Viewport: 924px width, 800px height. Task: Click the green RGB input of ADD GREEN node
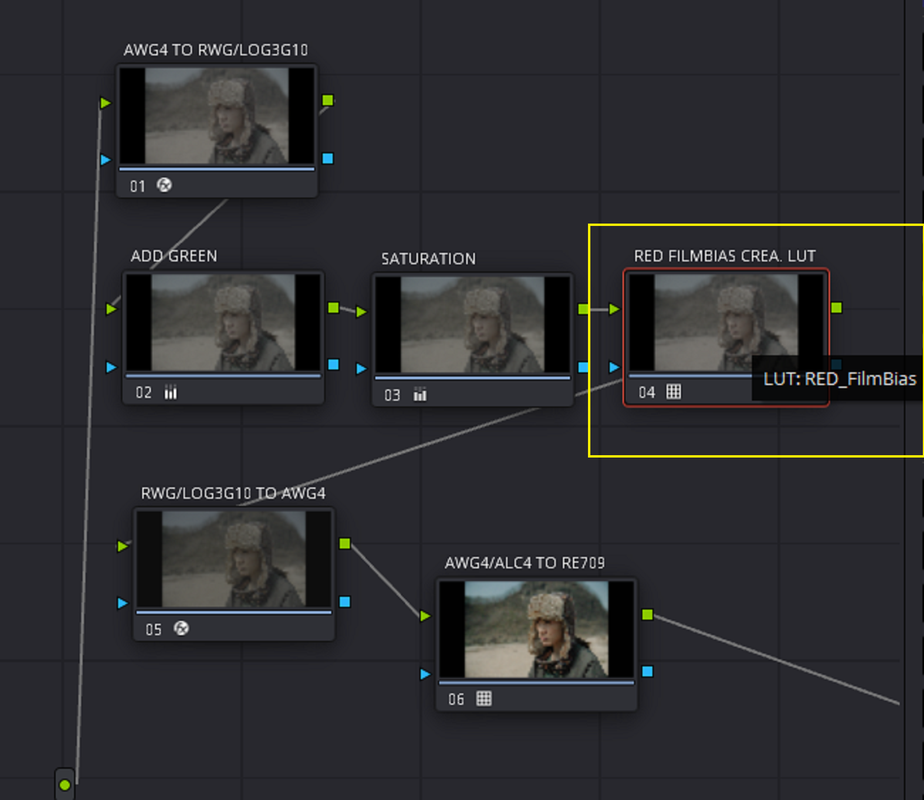pos(111,309)
